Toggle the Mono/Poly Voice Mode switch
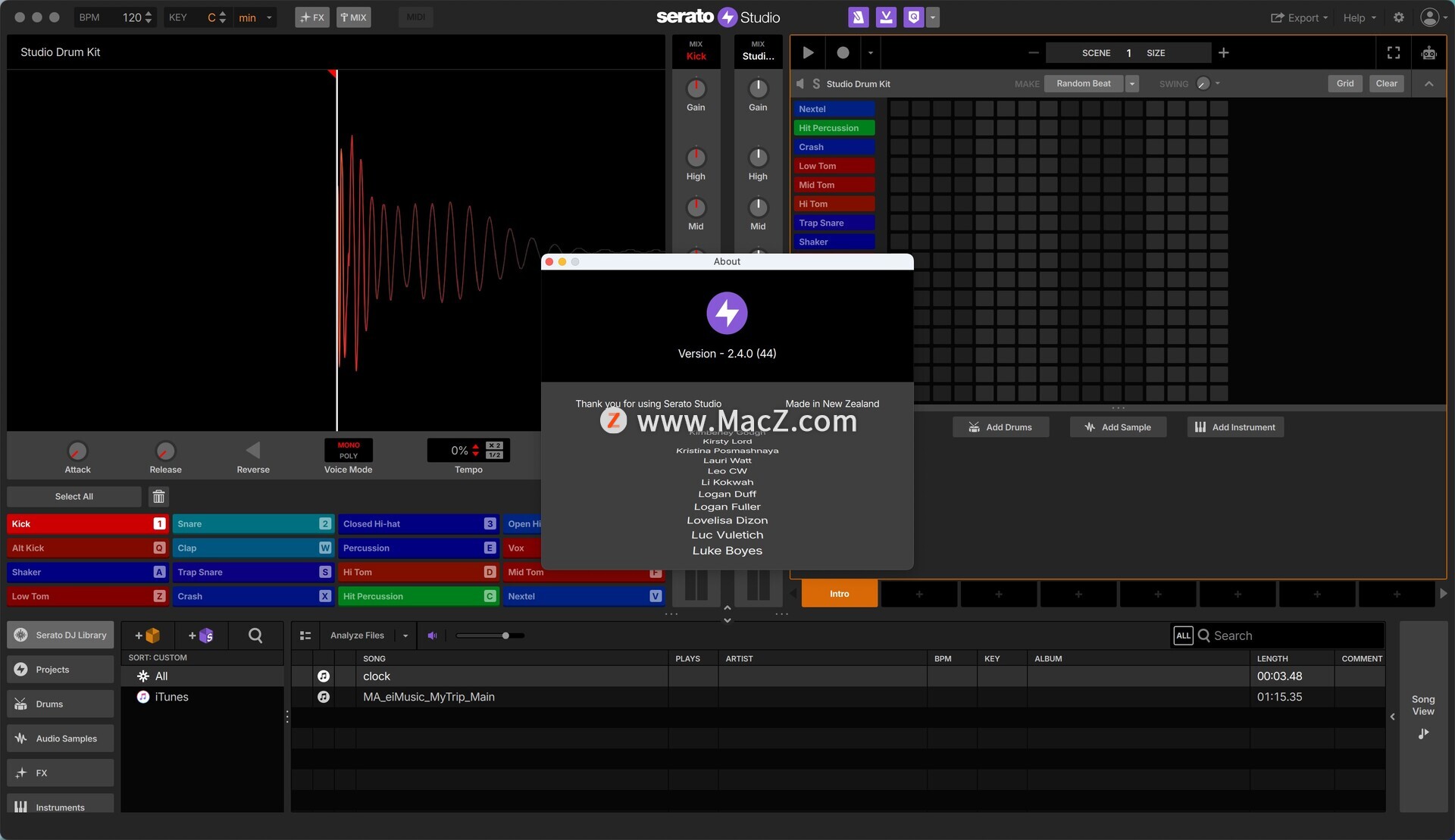 (x=349, y=451)
